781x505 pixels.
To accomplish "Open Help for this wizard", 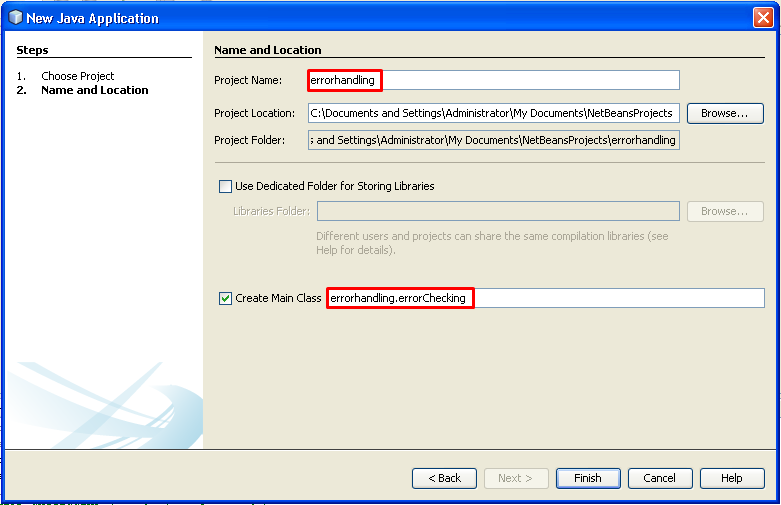I will coord(732,478).
